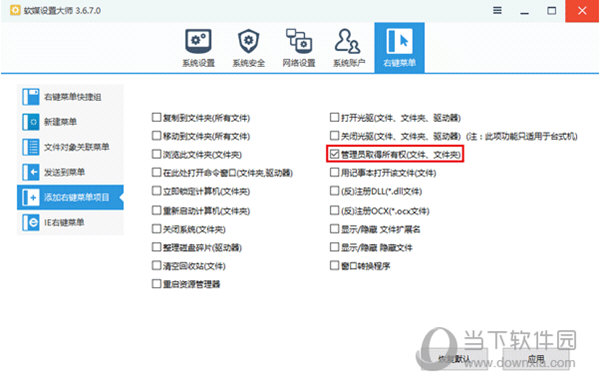The height and width of the screenshot is (392, 600).
Task: Click the 恢复默认 button
Action: click(x=454, y=359)
